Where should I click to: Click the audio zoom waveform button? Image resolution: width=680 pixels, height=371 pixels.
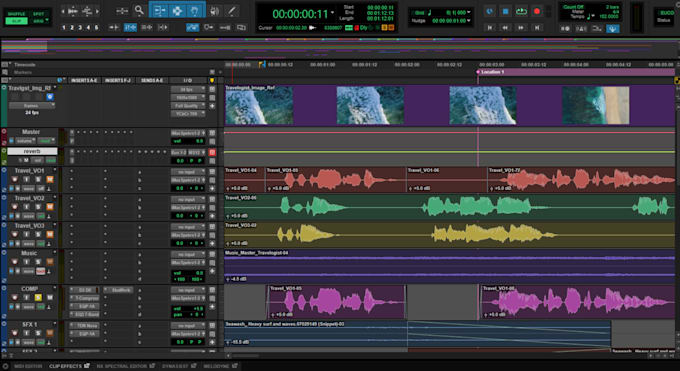click(x=73, y=11)
